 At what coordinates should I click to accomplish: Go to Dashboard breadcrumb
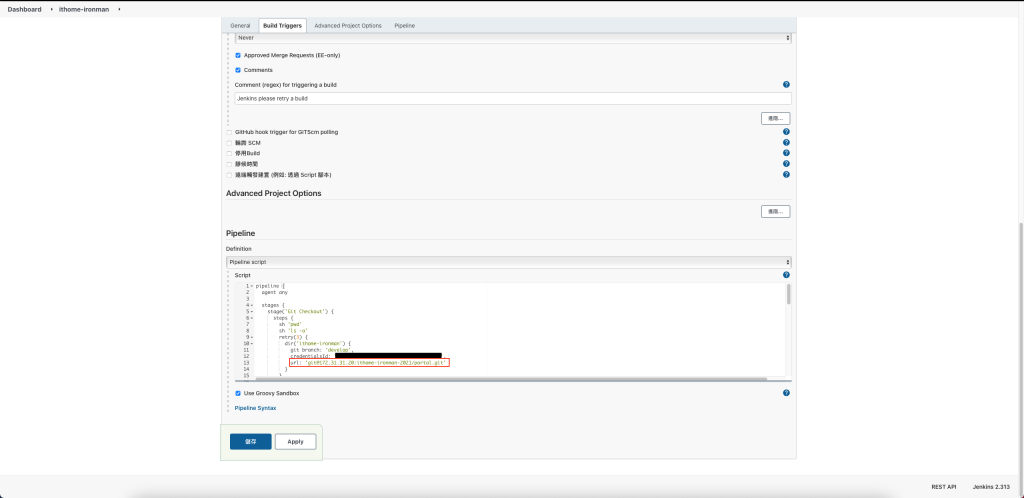click(x=24, y=10)
